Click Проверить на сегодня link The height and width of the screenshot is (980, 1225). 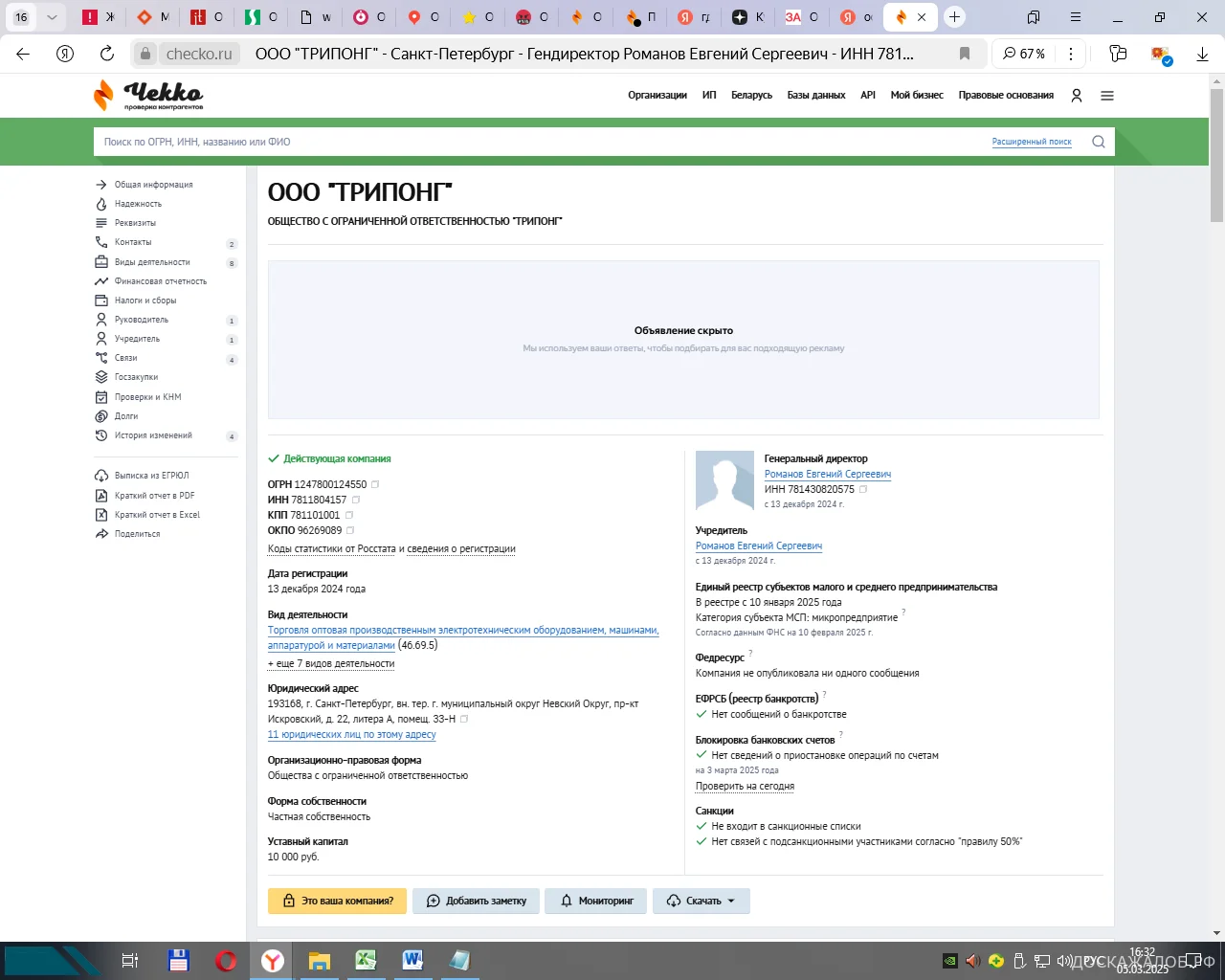(745, 786)
